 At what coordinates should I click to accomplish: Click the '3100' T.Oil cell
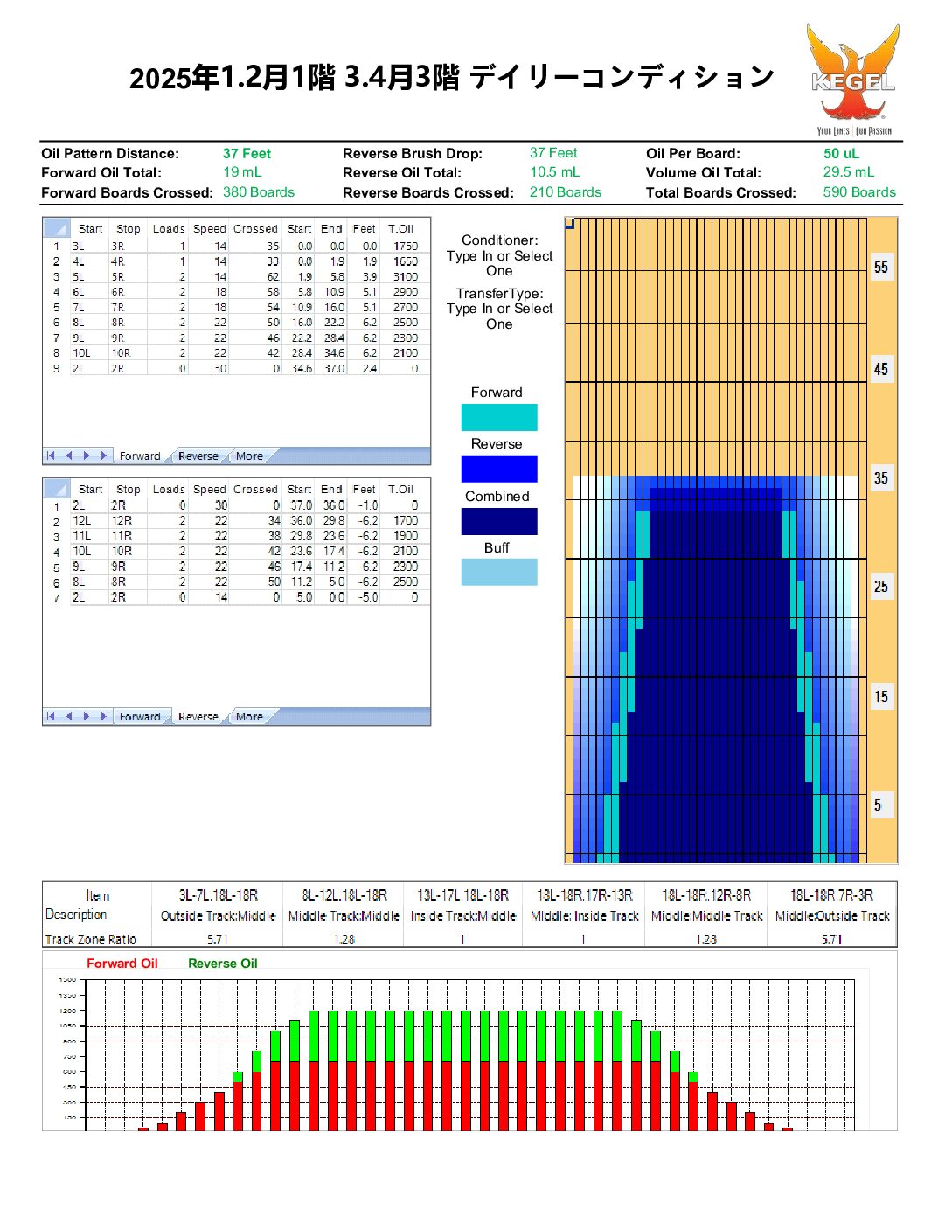coord(401,276)
